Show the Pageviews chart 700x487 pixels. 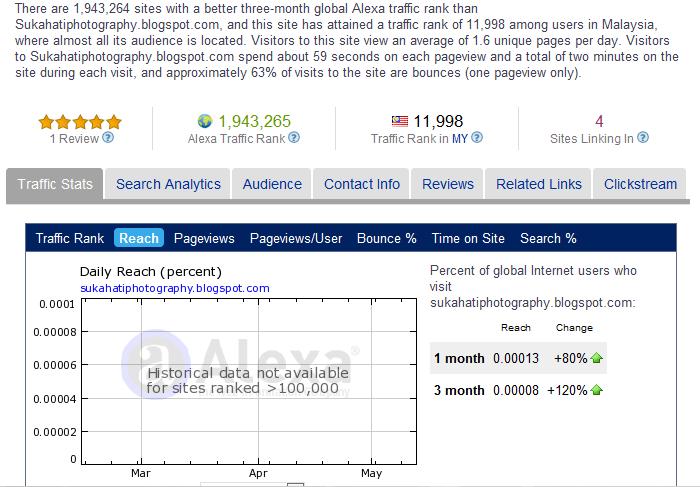tap(204, 238)
